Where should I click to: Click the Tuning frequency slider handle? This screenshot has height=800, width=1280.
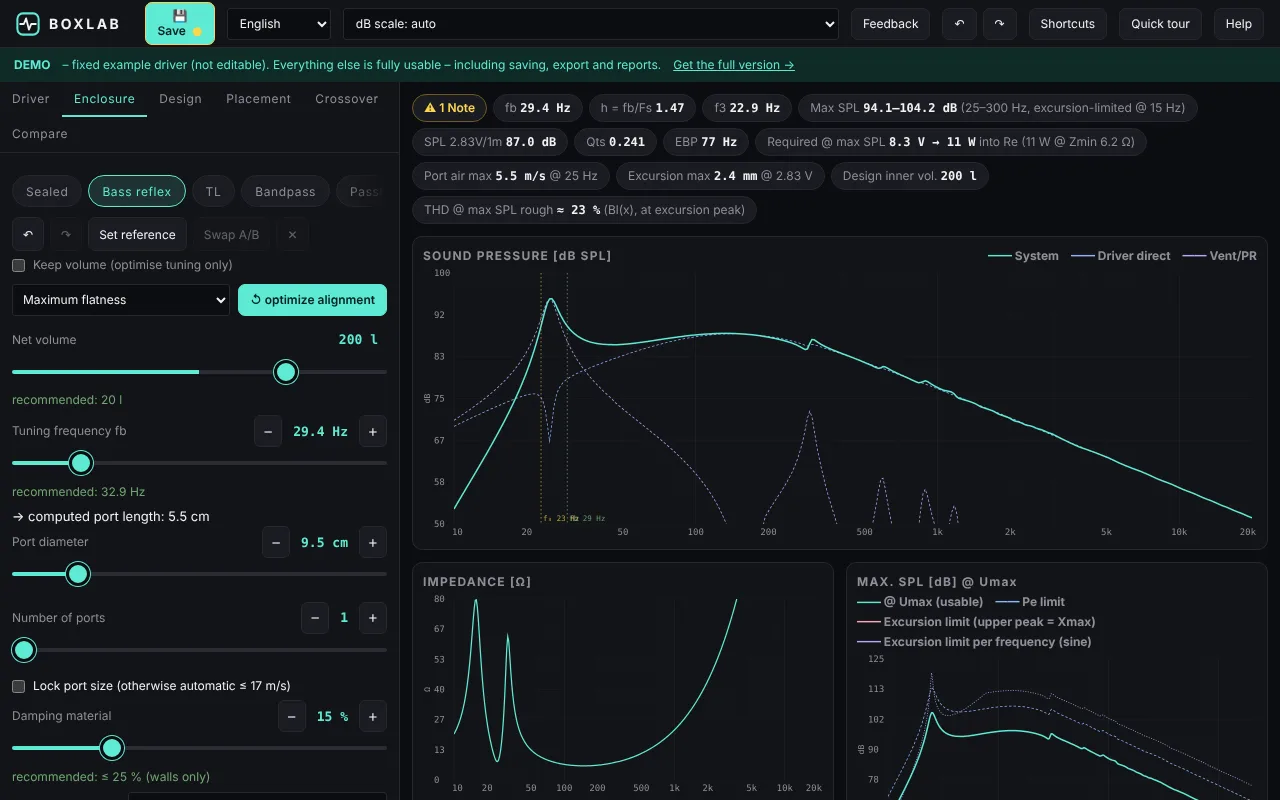81,463
